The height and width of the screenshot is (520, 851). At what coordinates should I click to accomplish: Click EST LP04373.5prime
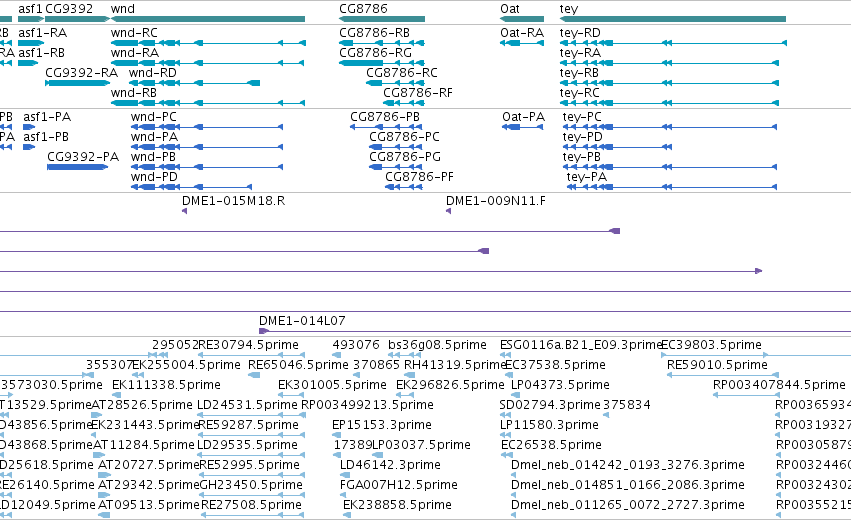pos(560,385)
